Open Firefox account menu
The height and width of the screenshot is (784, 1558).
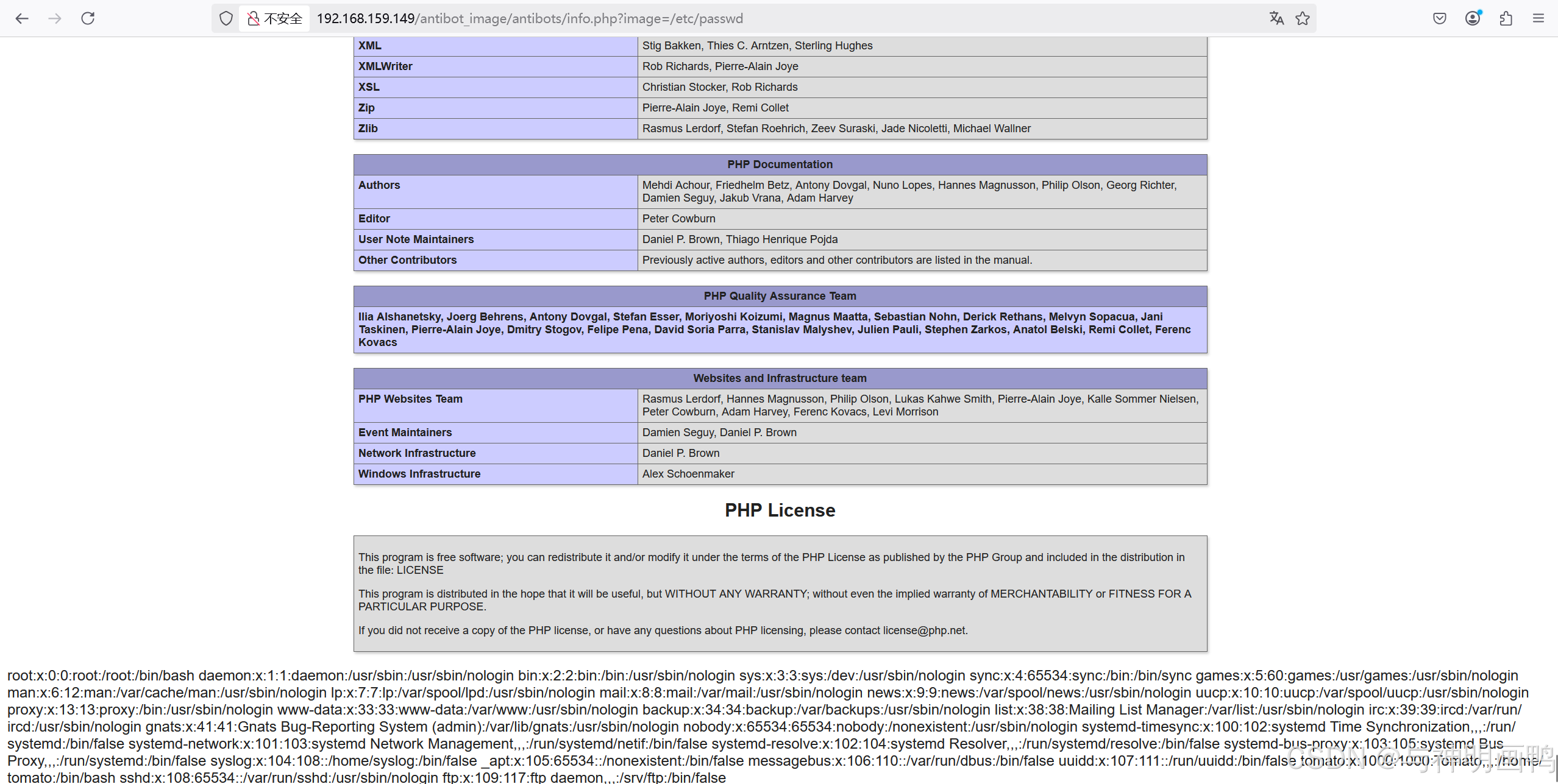(1473, 18)
